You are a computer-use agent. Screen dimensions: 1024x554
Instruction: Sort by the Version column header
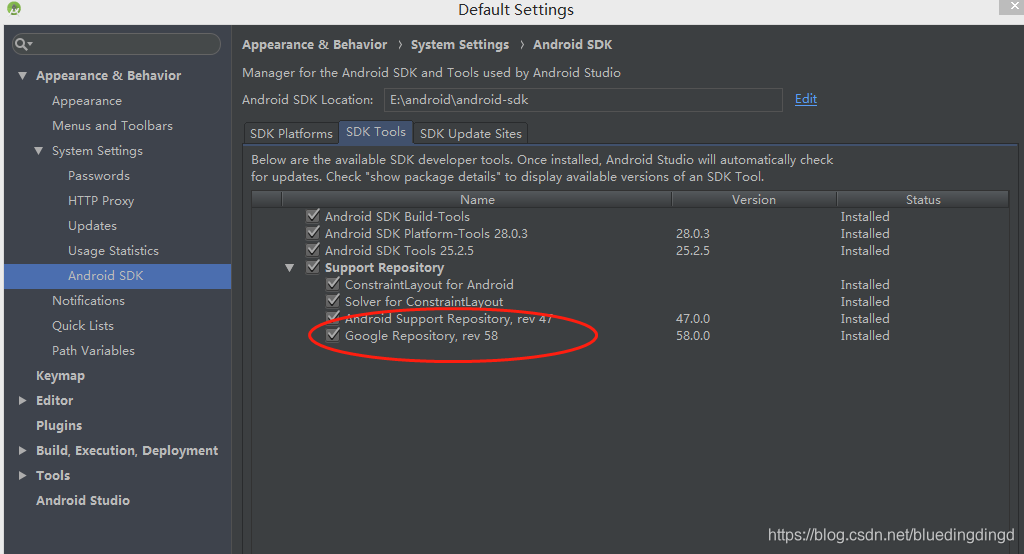754,200
